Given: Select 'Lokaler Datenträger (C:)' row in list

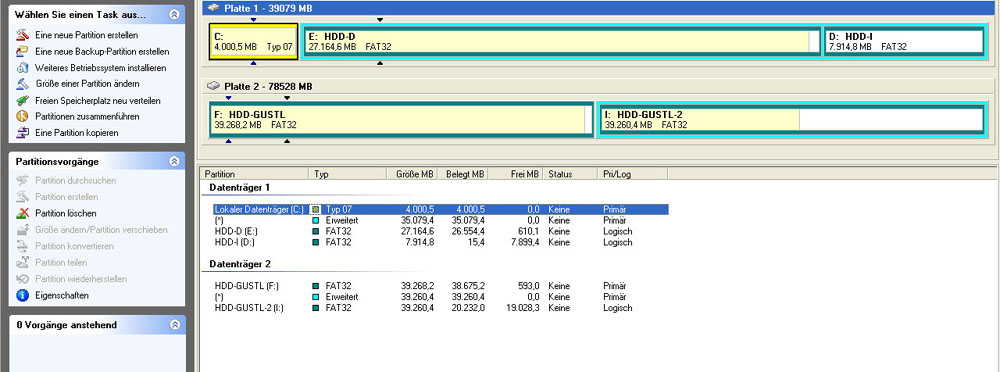Looking at the screenshot, I should click(x=440, y=209).
